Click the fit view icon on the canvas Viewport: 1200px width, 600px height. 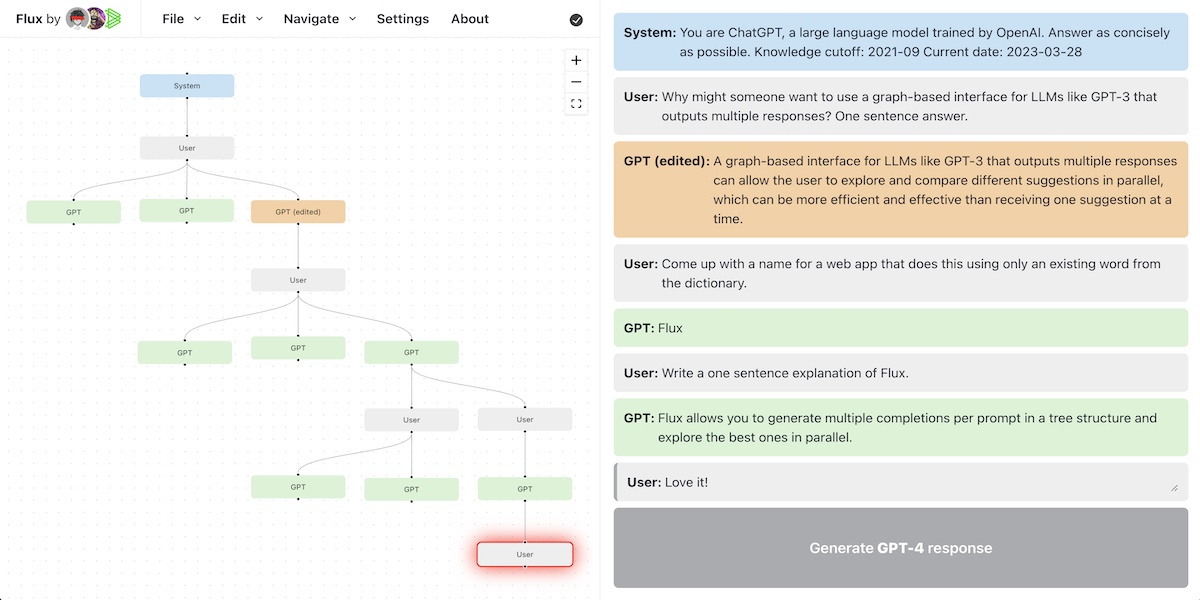[576, 104]
